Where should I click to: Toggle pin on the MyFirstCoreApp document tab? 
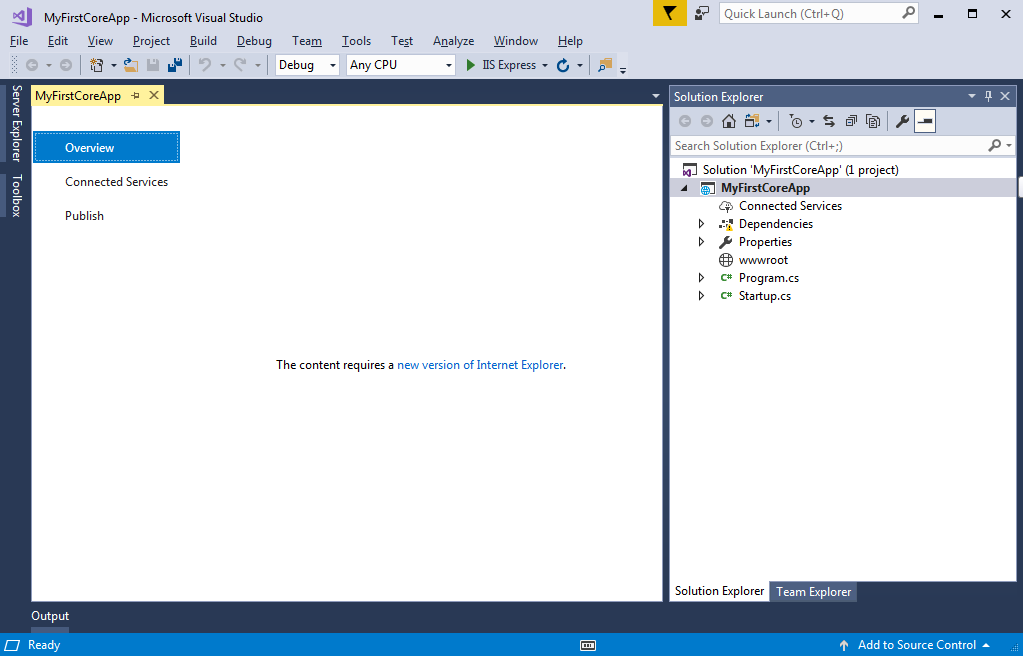point(135,95)
